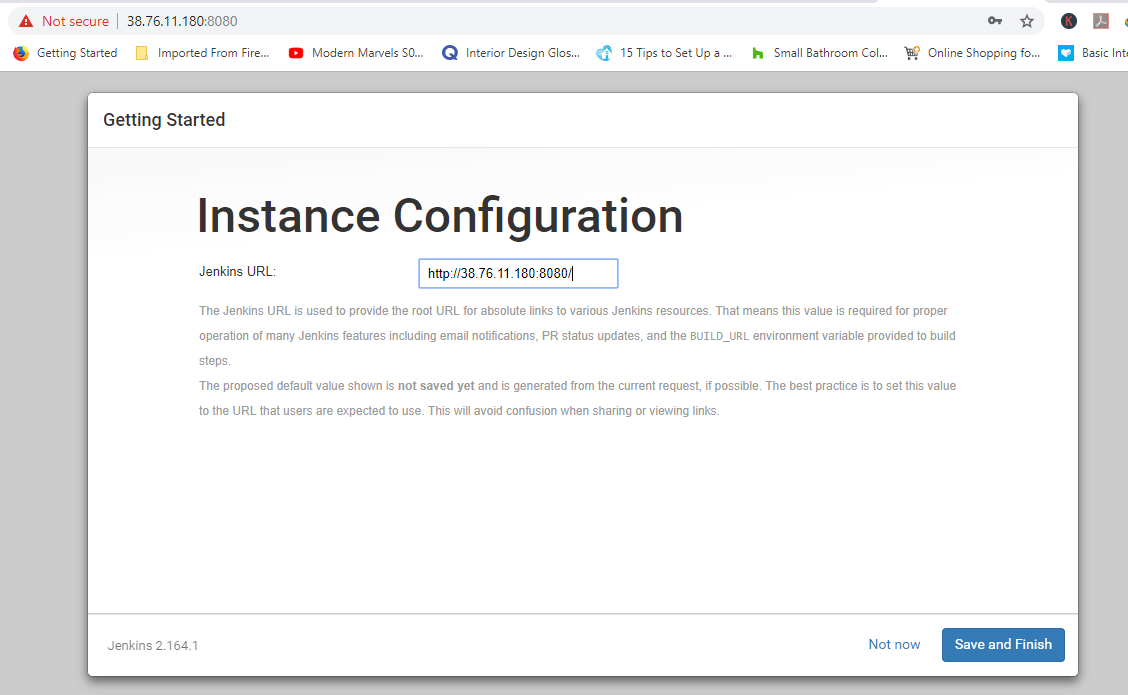
Task: Click the bold 'not saved yet' text
Action: 436,386
